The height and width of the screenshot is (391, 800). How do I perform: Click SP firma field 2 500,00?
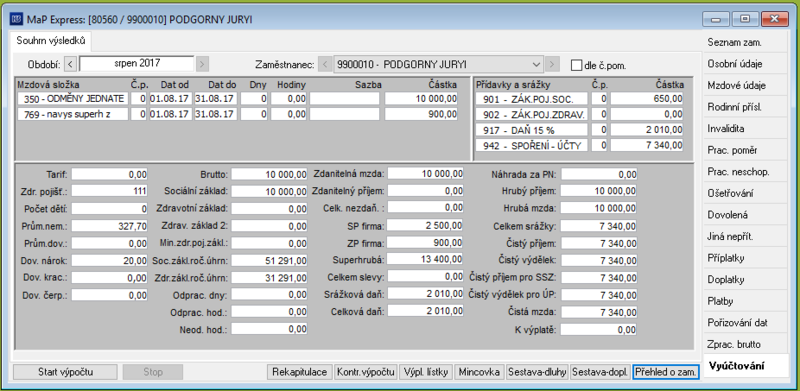426,225
